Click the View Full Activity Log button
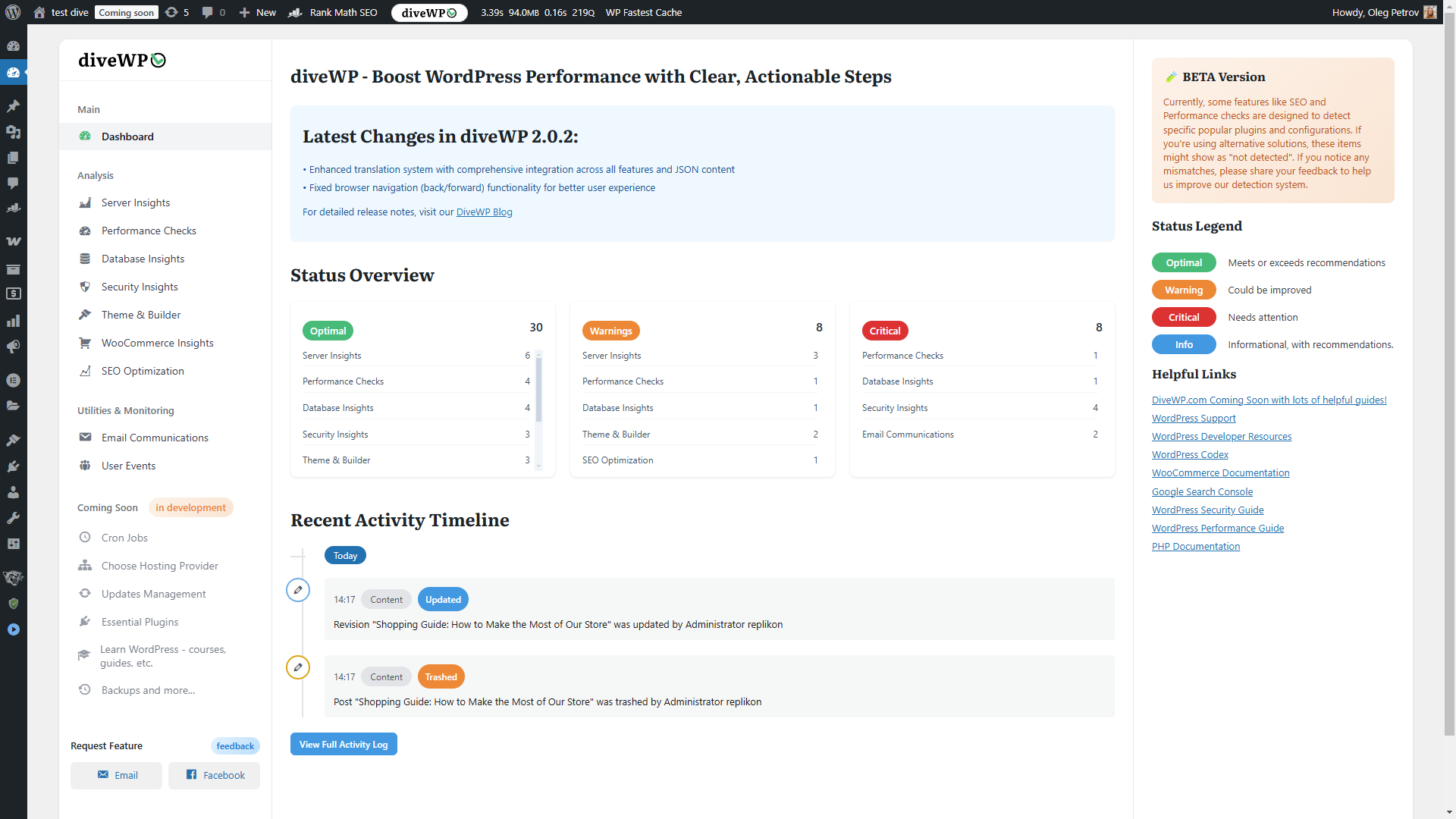Screen dimensions: 1456x819 [344, 744]
